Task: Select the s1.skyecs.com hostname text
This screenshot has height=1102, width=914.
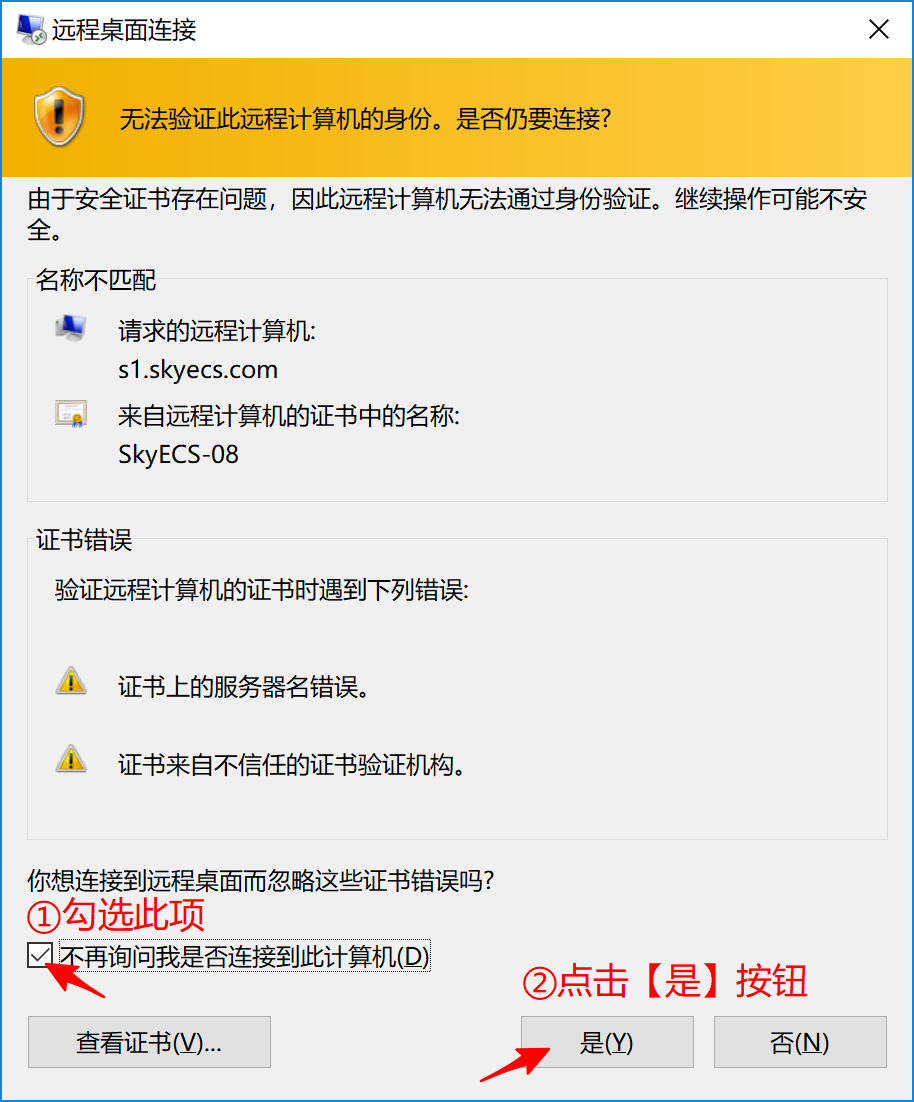Action: 198,369
